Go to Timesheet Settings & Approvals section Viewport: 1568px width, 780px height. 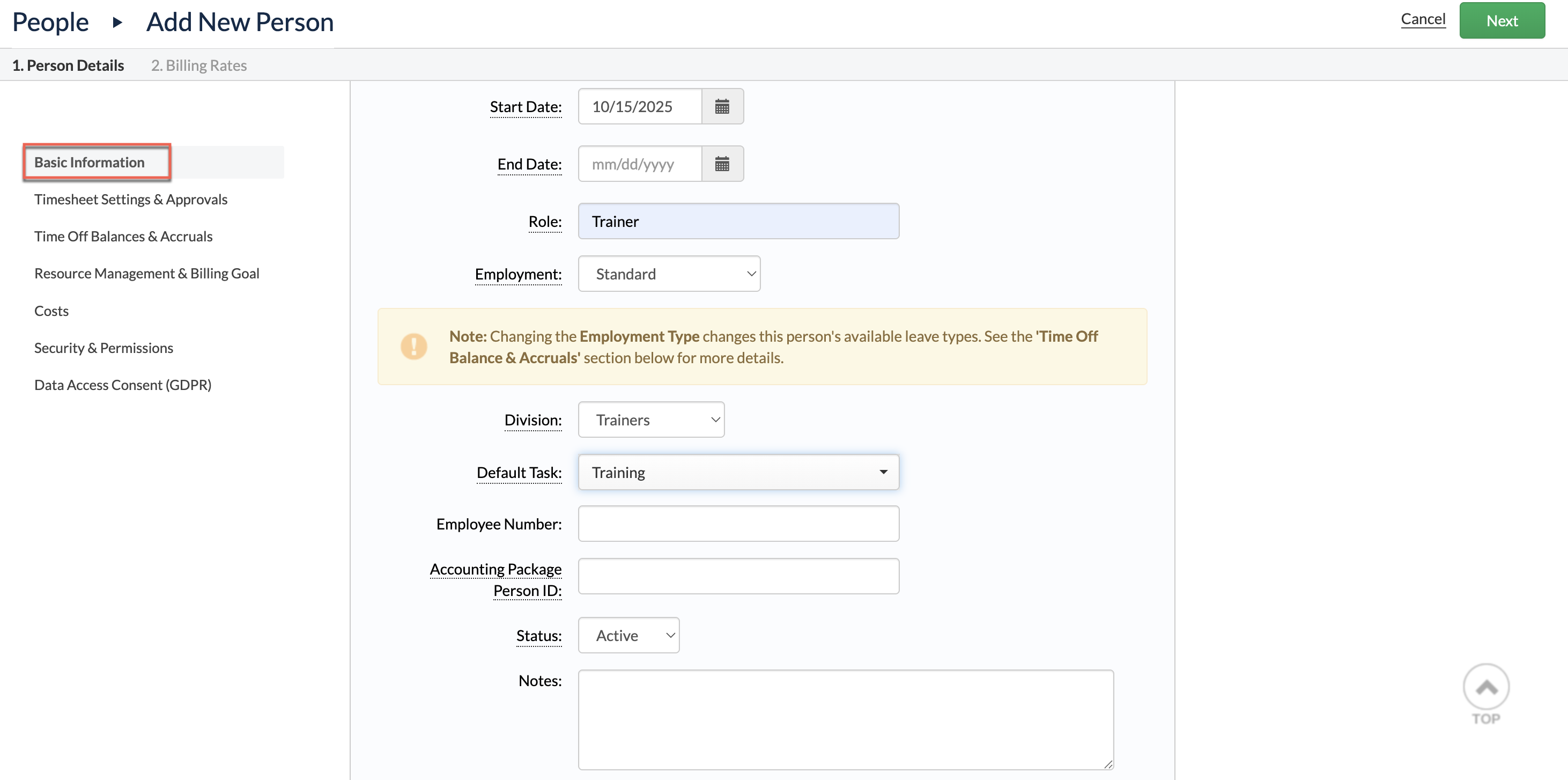[x=131, y=199]
